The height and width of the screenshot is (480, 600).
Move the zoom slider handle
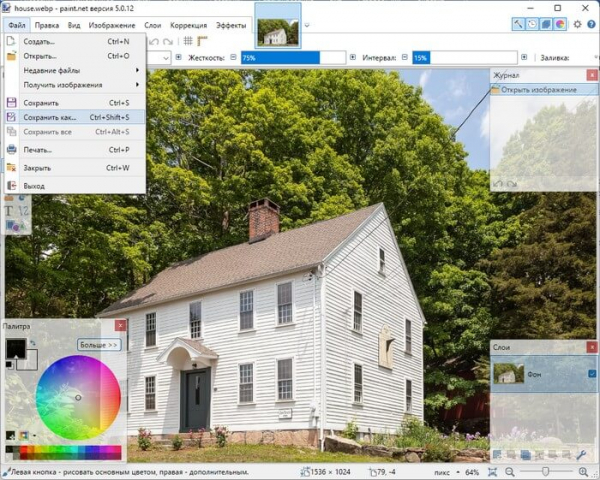(546, 472)
